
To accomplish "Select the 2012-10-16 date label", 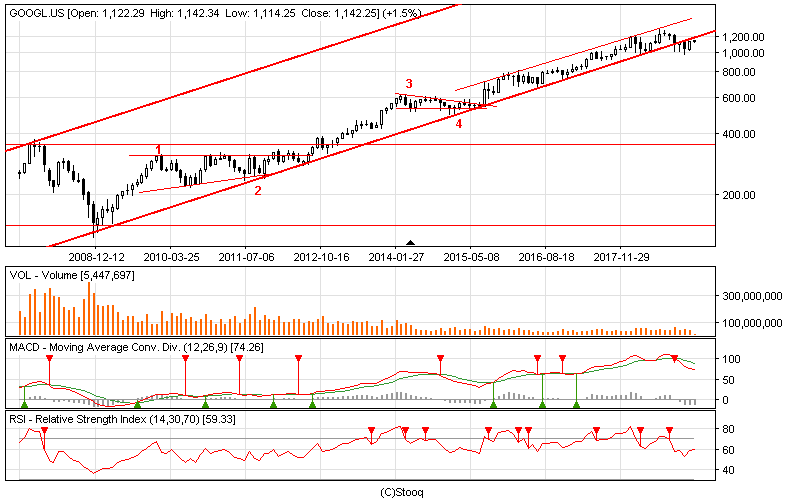I will click(321, 257).
